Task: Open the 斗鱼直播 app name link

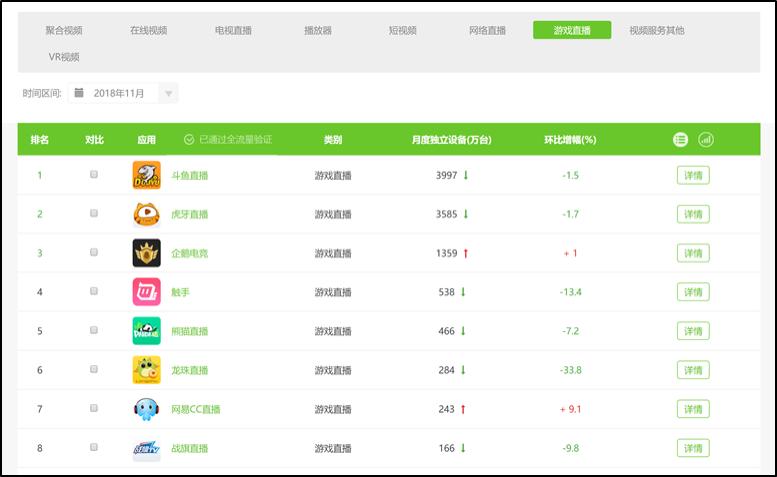Action: click(x=189, y=175)
